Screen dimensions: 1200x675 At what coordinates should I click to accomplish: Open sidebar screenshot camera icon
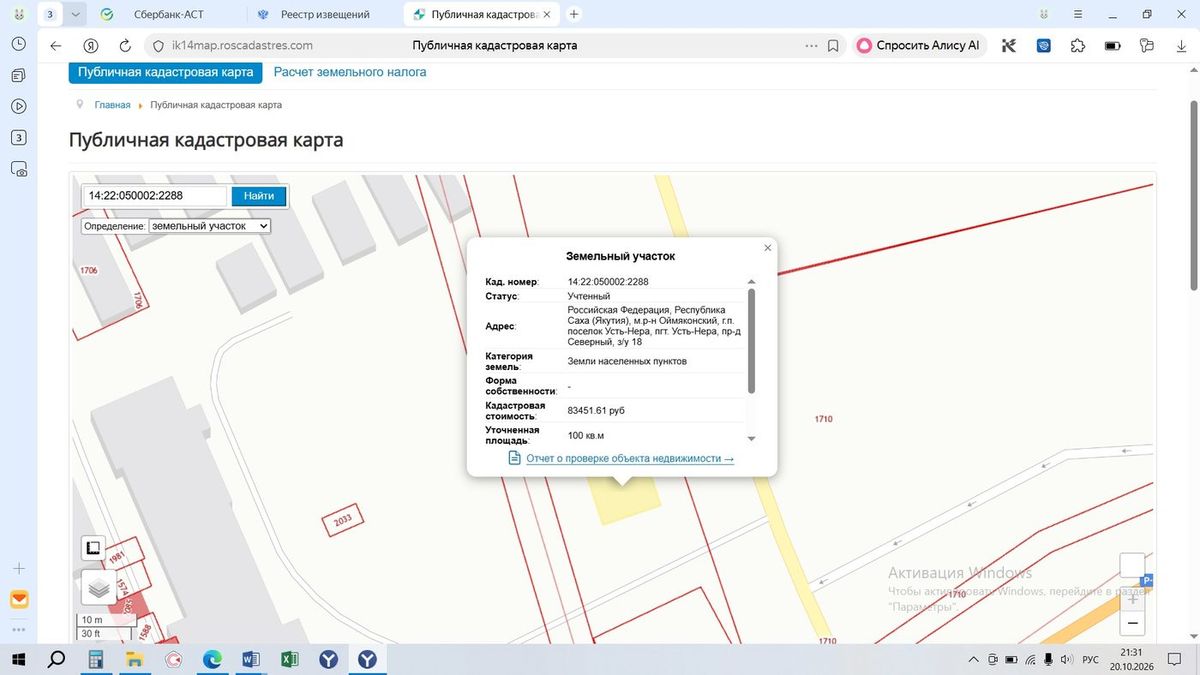pyautogui.click(x=19, y=169)
